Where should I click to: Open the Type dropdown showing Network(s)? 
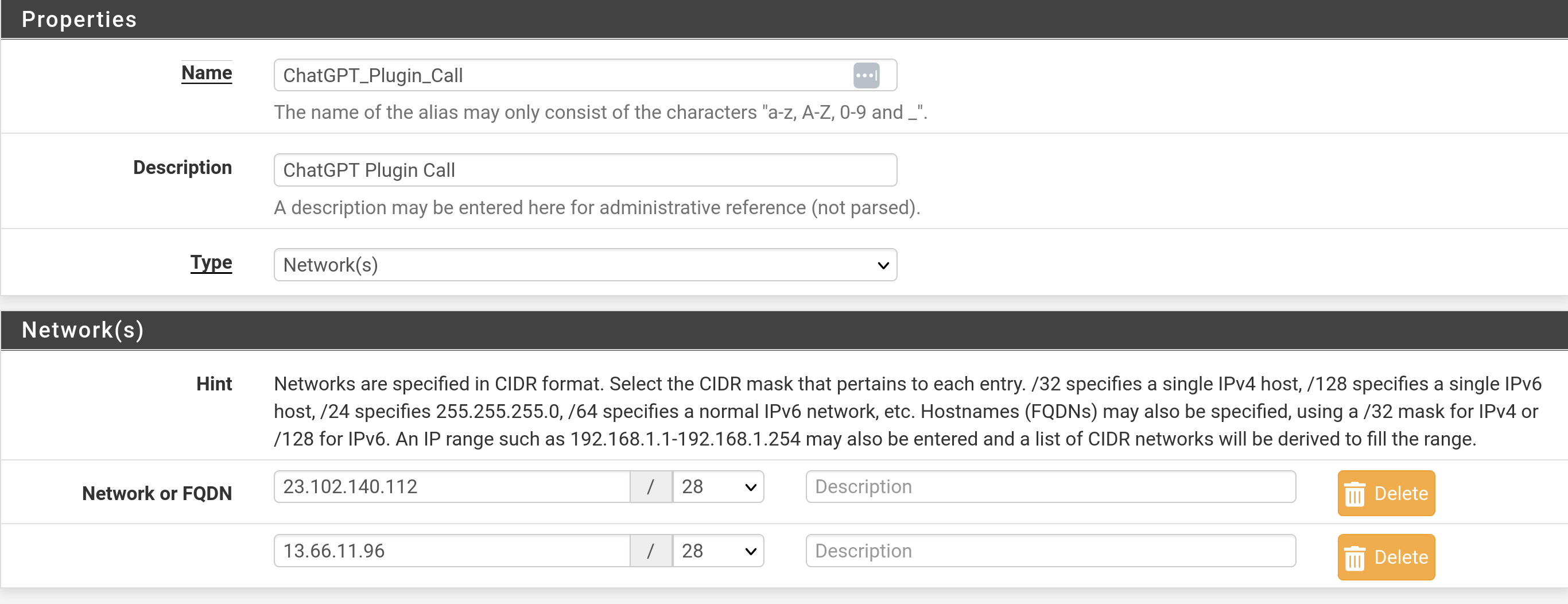pyautogui.click(x=585, y=265)
